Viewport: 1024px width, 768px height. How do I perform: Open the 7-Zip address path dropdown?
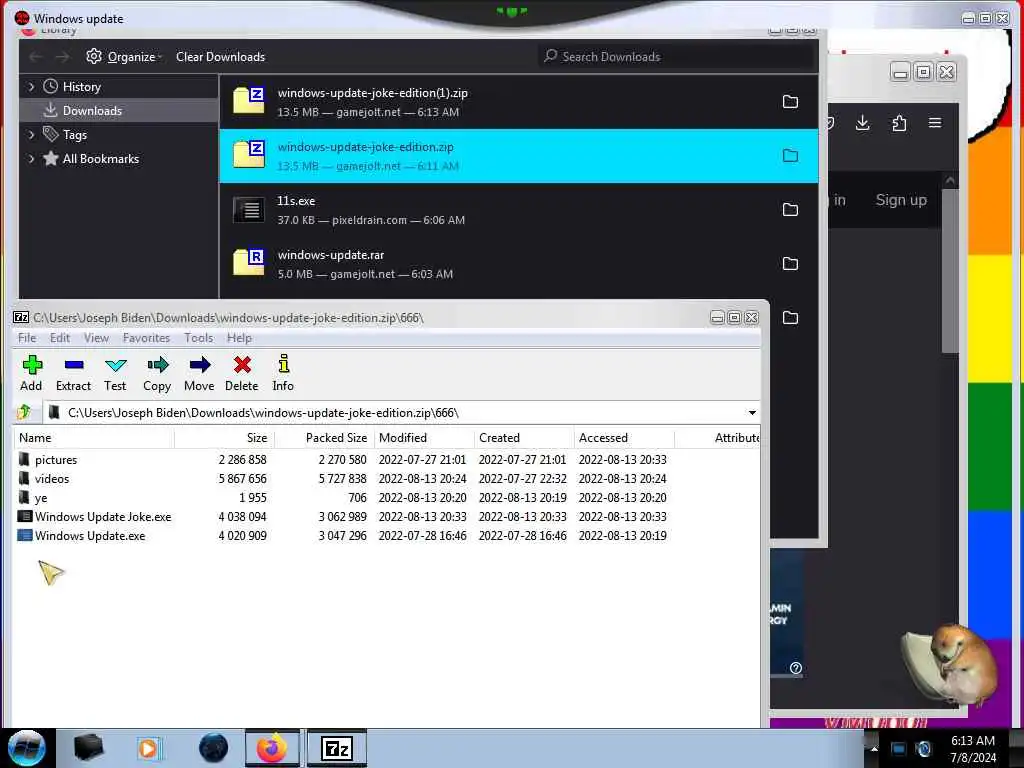(752, 413)
